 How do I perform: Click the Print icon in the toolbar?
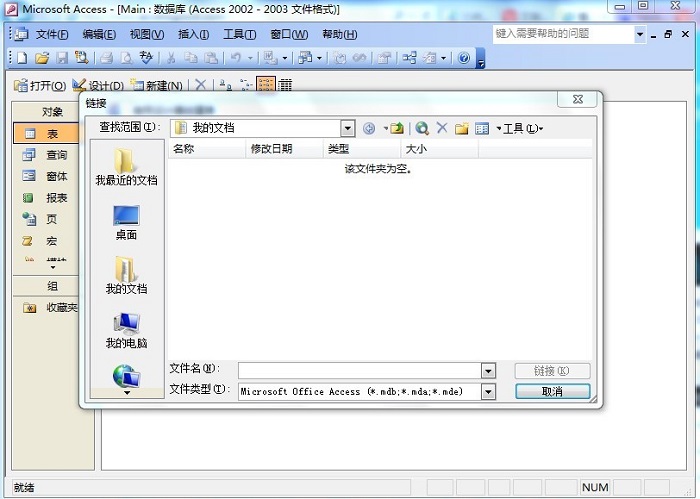click(x=107, y=58)
